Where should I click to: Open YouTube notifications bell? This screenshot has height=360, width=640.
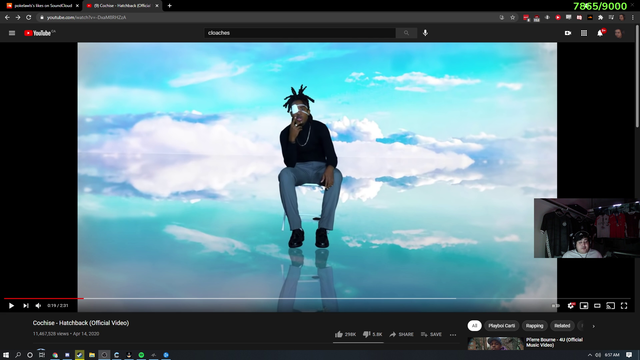[600, 33]
